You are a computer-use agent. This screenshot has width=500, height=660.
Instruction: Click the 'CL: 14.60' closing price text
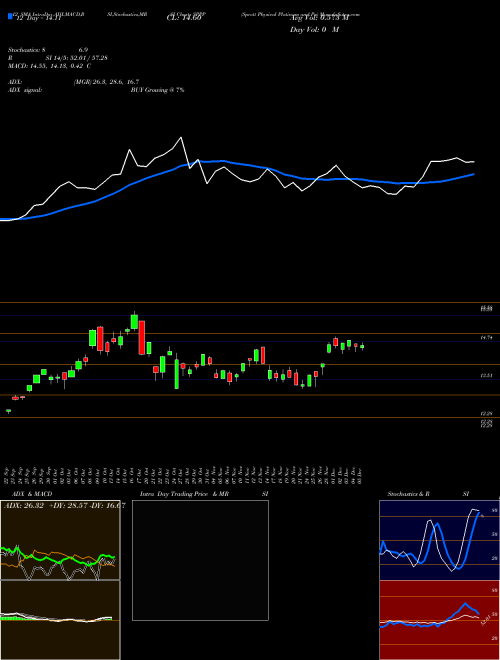click(x=185, y=18)
